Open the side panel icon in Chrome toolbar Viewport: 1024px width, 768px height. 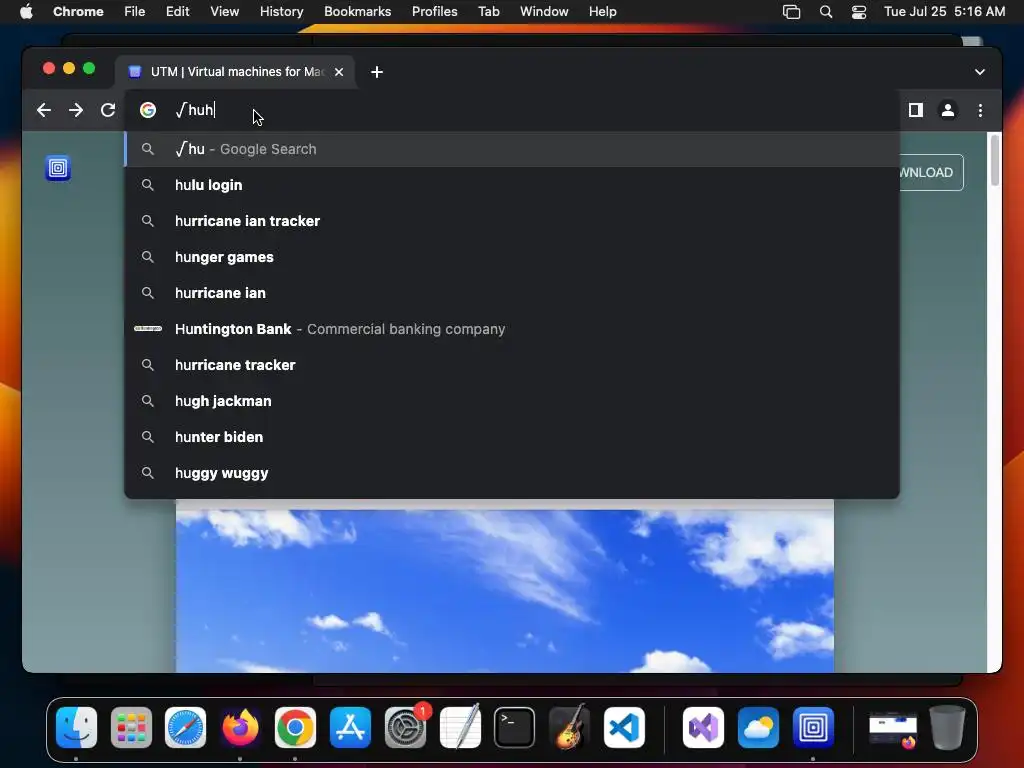pyautogui.click(x=916, y=110)
